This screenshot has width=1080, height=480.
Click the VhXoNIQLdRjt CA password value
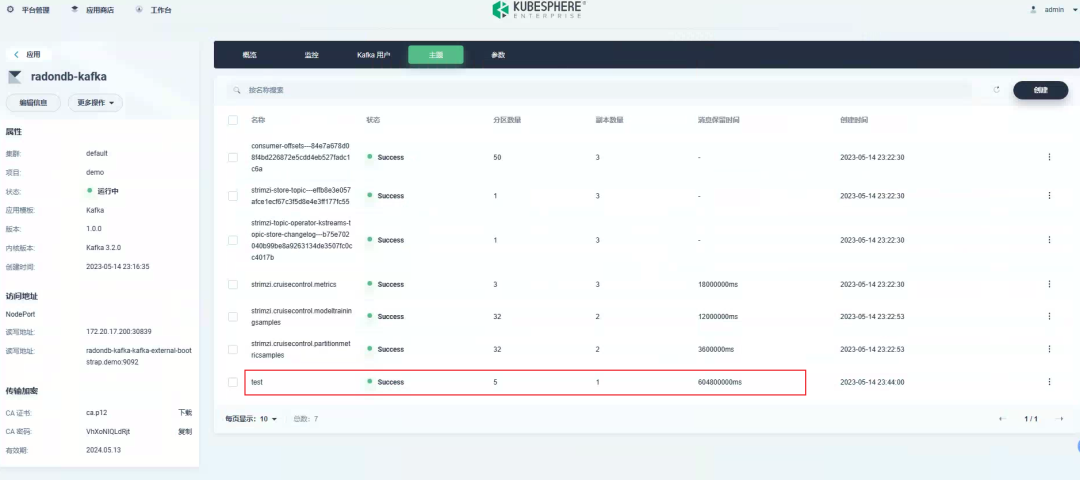[108, 432]
